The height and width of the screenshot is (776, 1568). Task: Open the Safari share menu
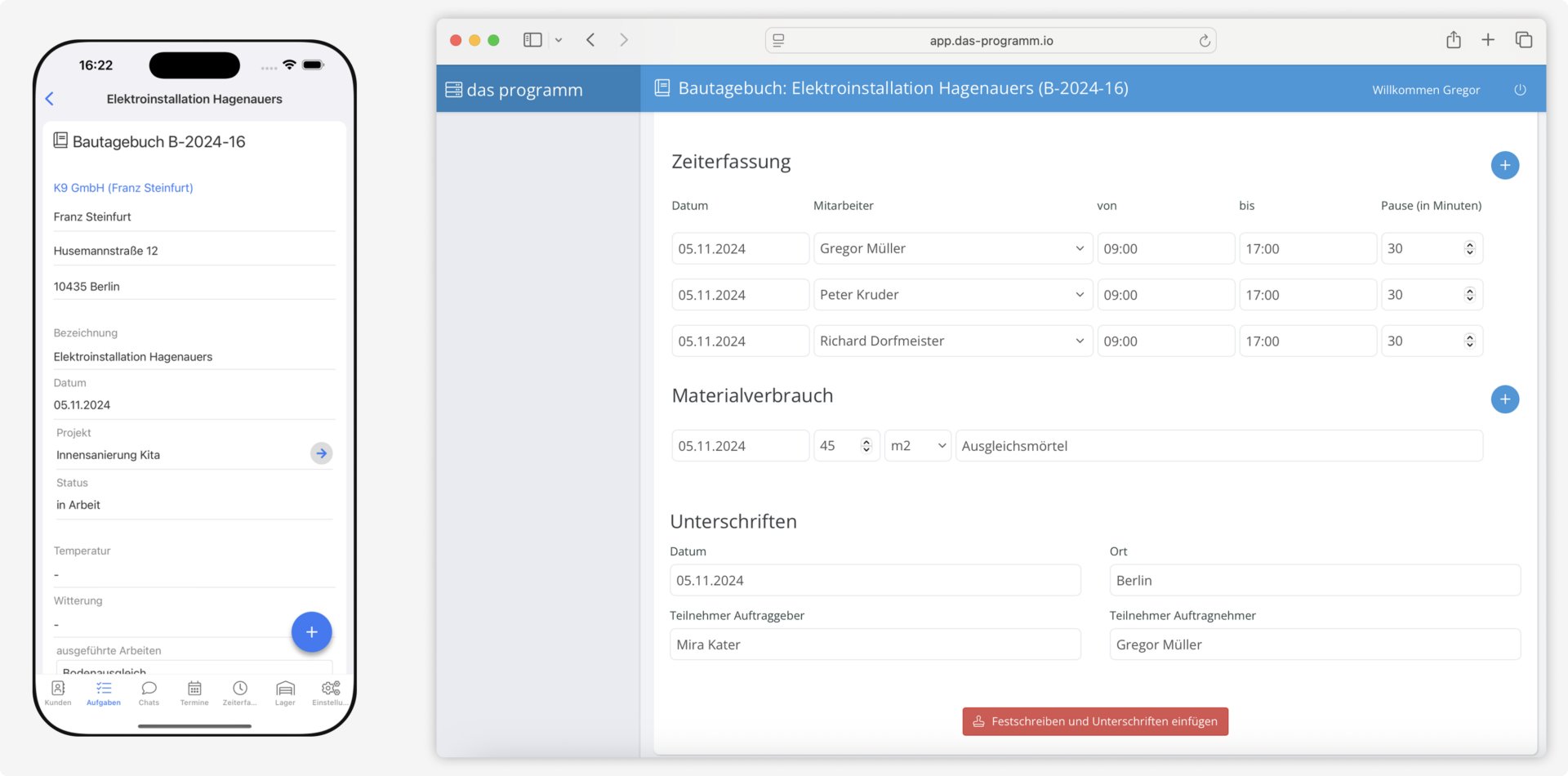point(1453,40)
